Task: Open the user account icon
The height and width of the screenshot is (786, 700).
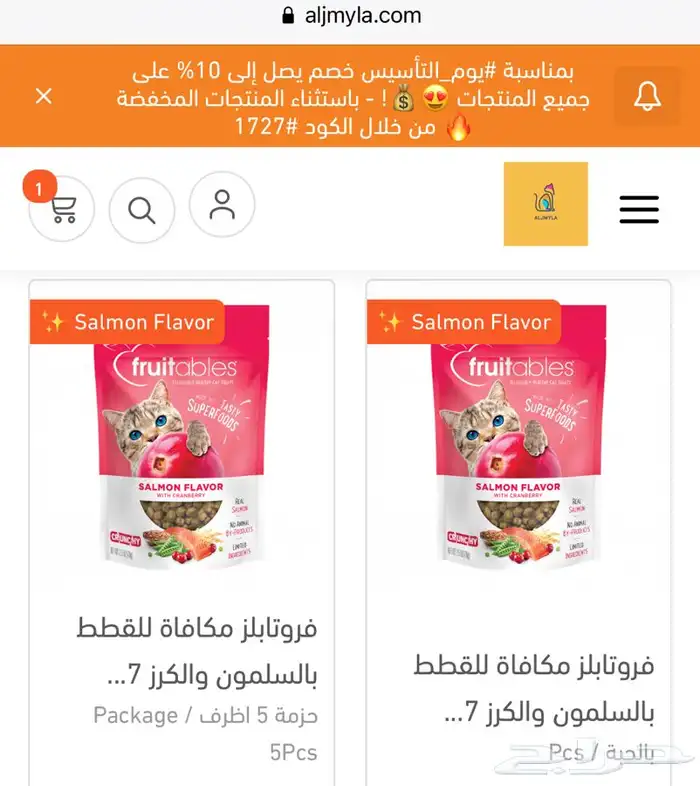Action: pyautogui.click(x=222, y=204)
